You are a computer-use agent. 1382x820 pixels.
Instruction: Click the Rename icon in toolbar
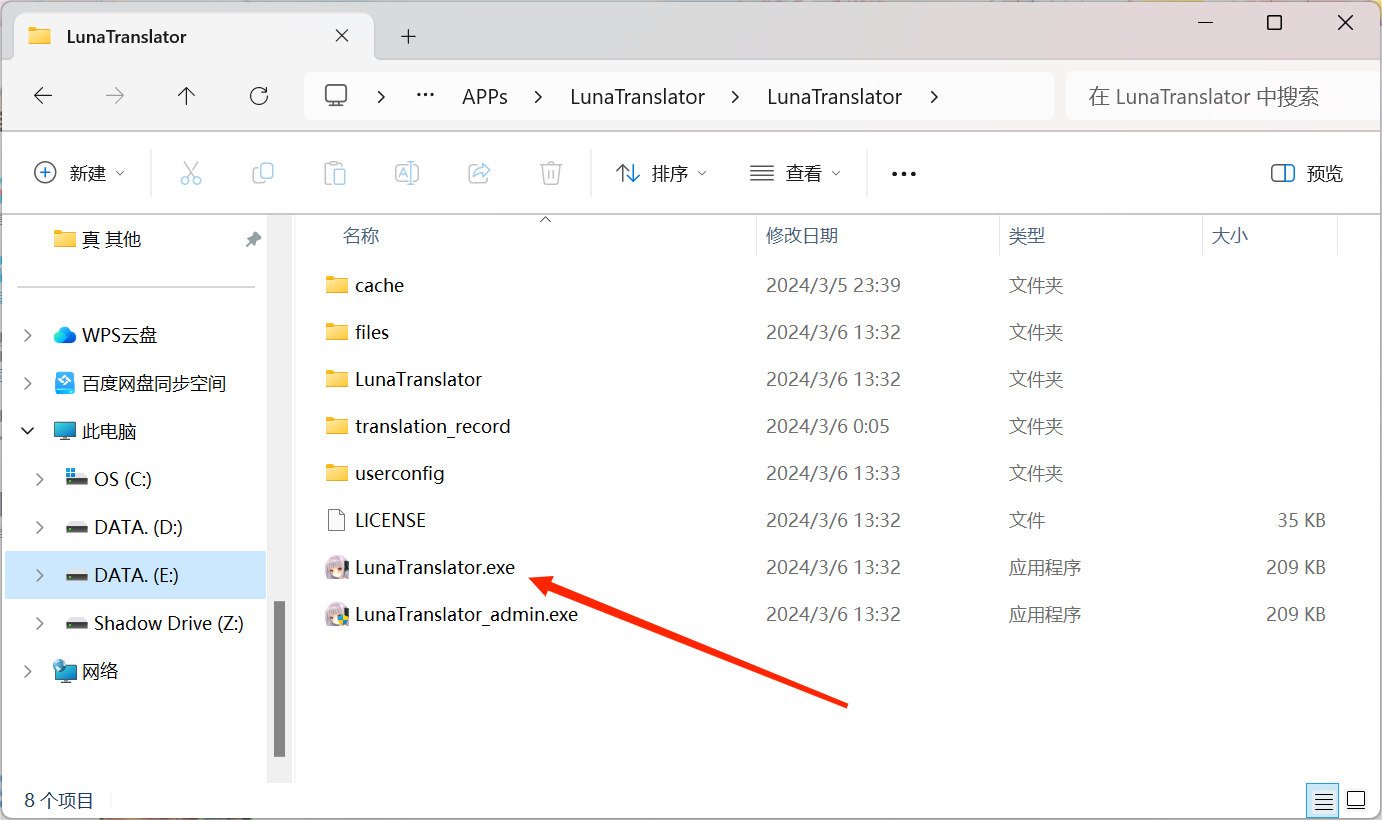407,173
